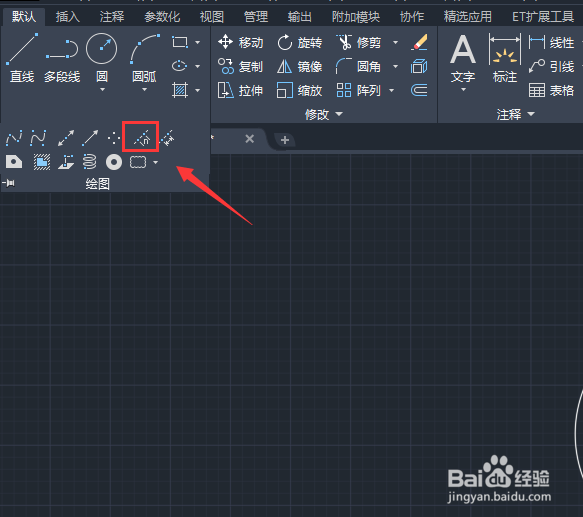Open the 圆角 (Fillet) dropdown arrow

coord(396,67)
